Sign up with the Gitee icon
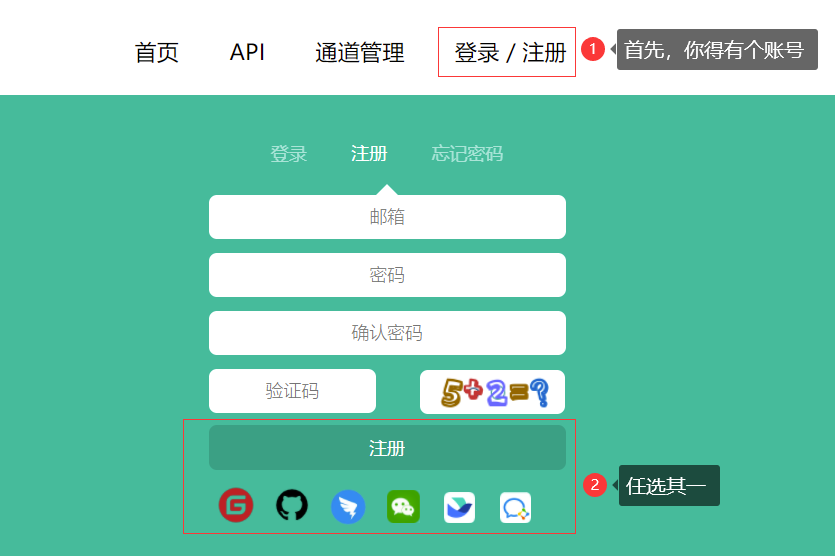This screenshot has width=835, height=556. coord(236,505)
